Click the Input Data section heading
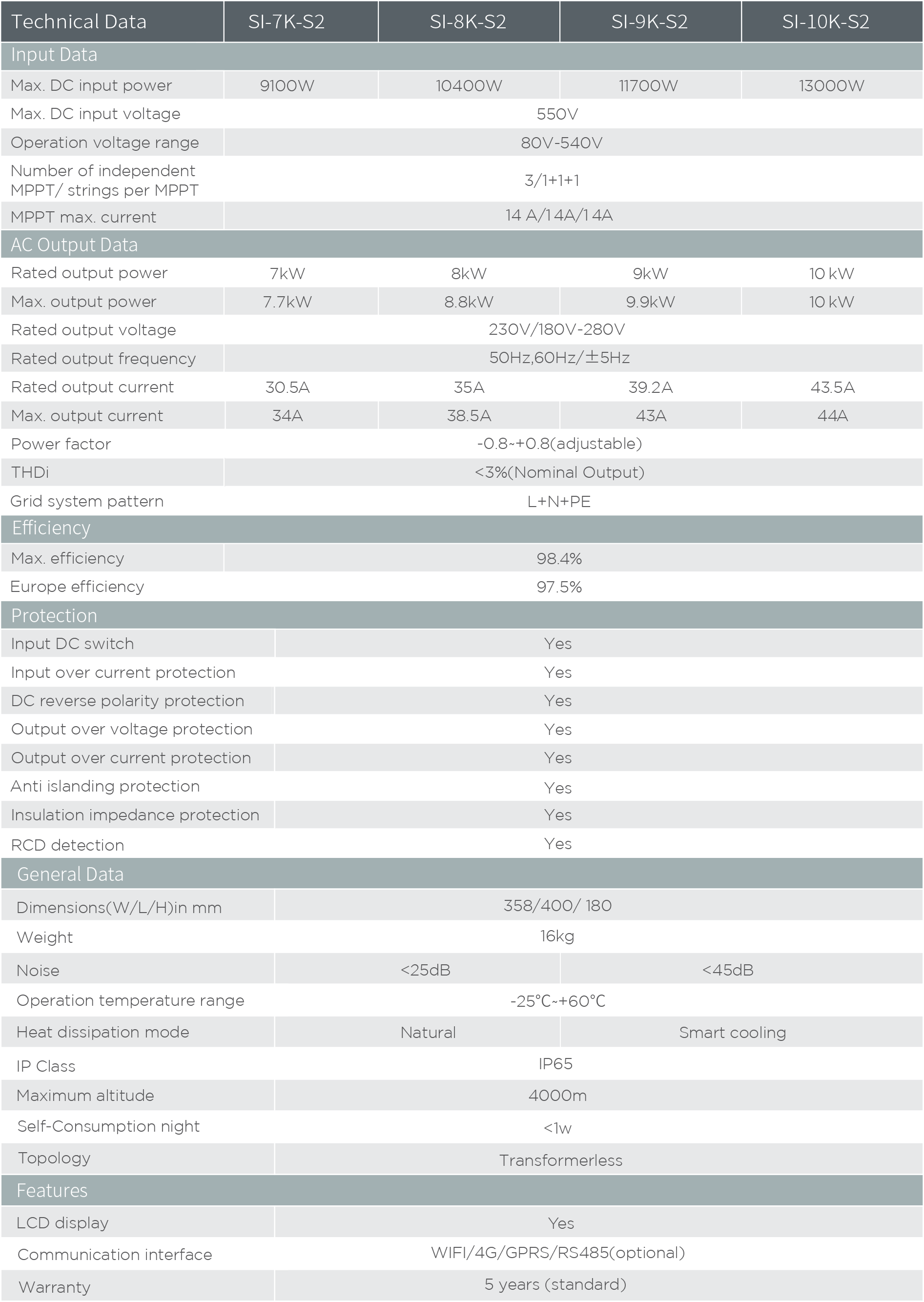The width and height of the screenshot is (924, 1302). tap(54, 55)
